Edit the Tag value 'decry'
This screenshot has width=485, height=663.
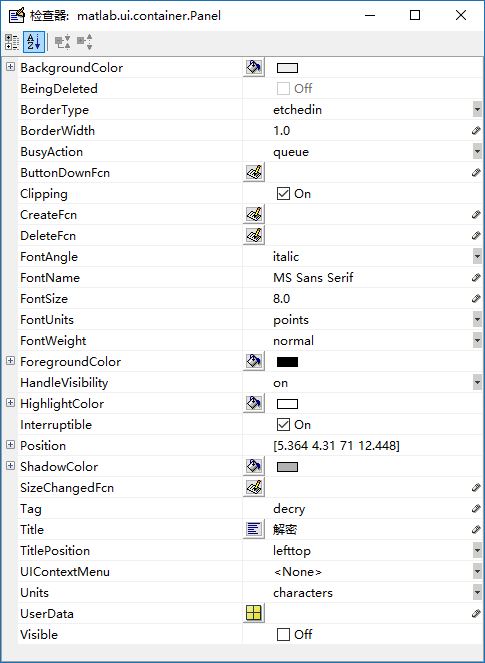click(x=289, y=509)
